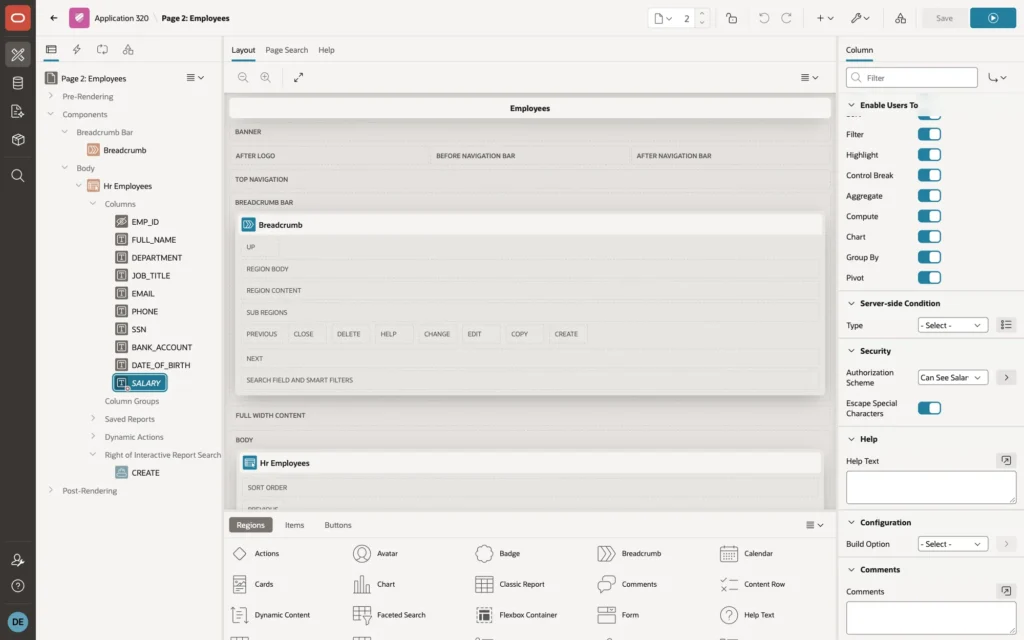
Task: Expand the Saved Reports node
Action: point(93,418)
